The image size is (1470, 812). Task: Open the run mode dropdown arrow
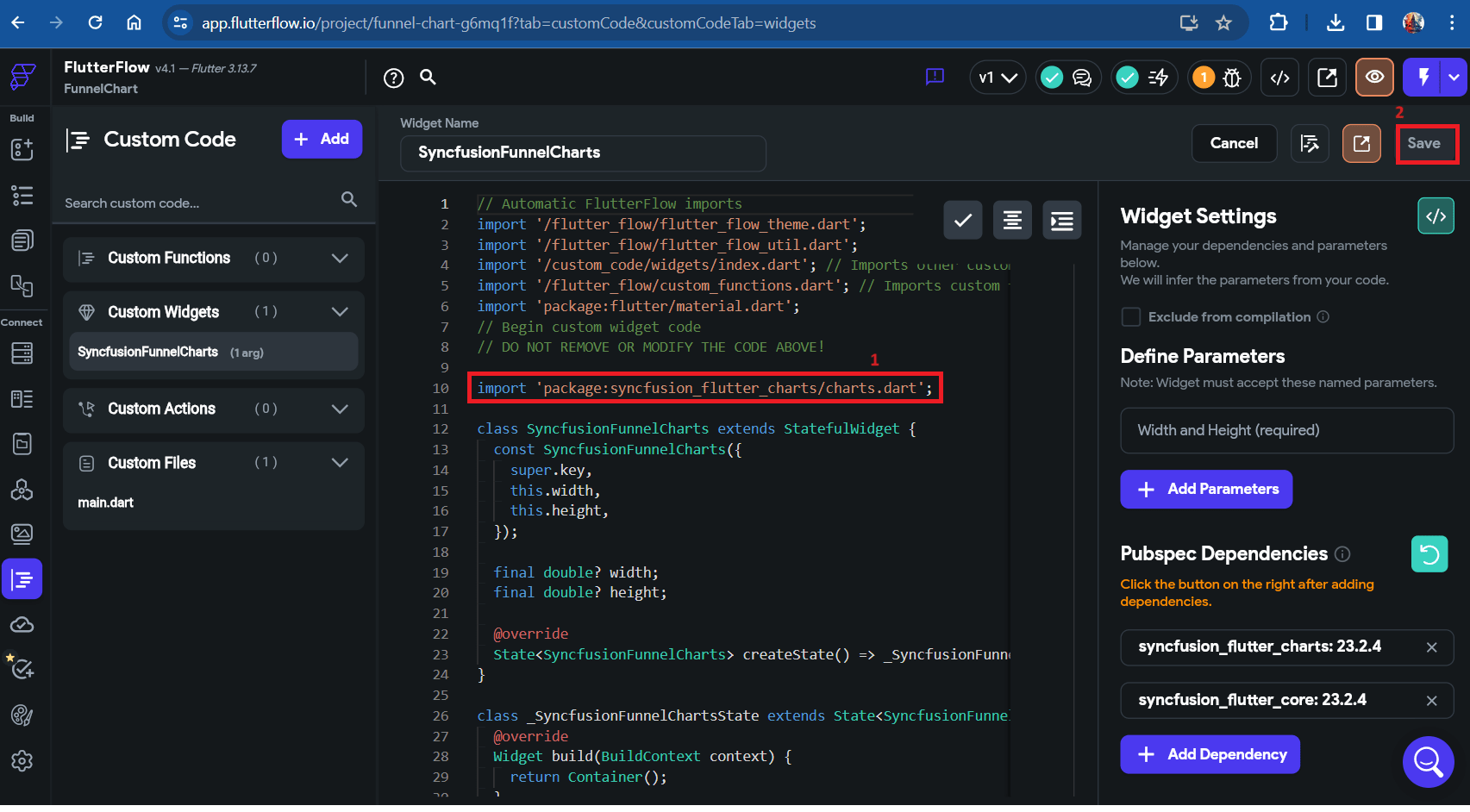pyautogui.click(x=1454, y=78)
